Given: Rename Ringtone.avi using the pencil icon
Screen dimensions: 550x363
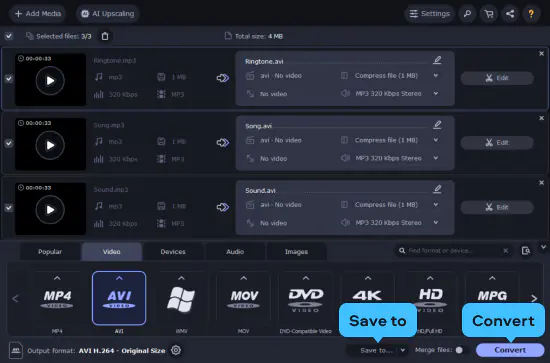Looking at the screenshot, I should [x=437, y=60].
